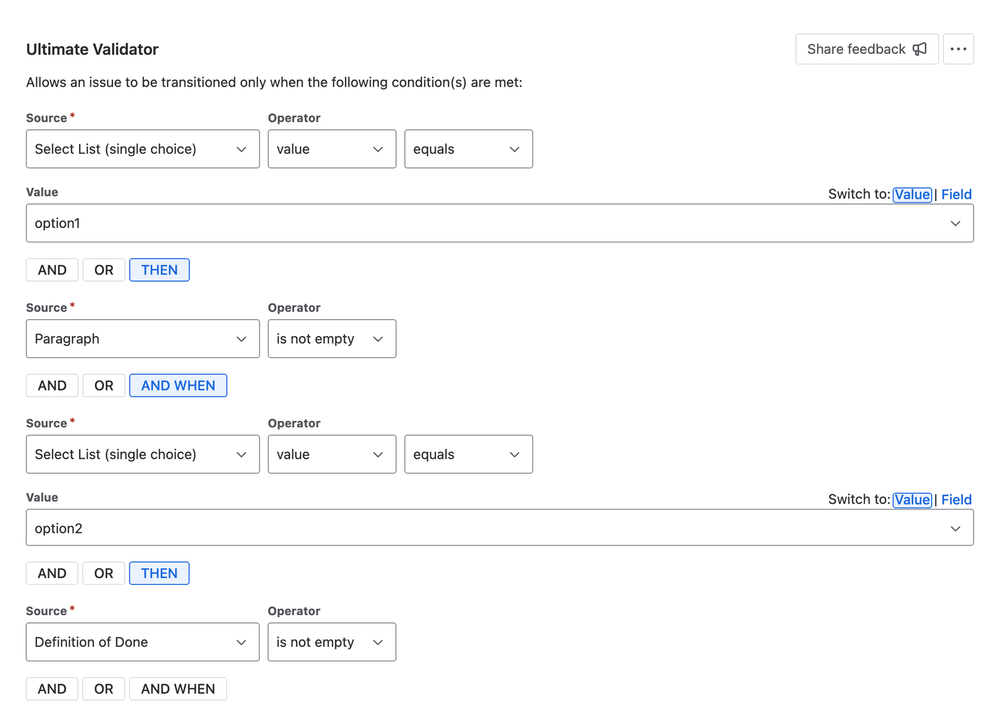Toggle the first THEN connector button

(159, 270)
